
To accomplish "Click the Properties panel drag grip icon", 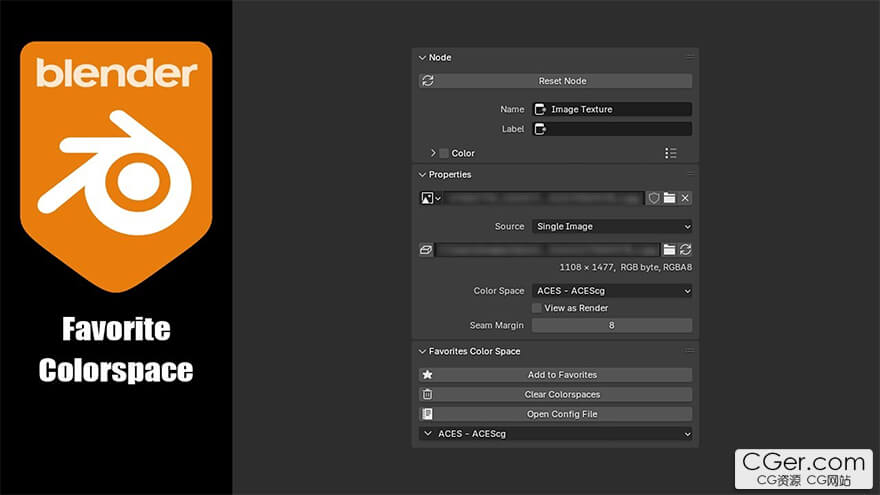I will pos(690,174).
